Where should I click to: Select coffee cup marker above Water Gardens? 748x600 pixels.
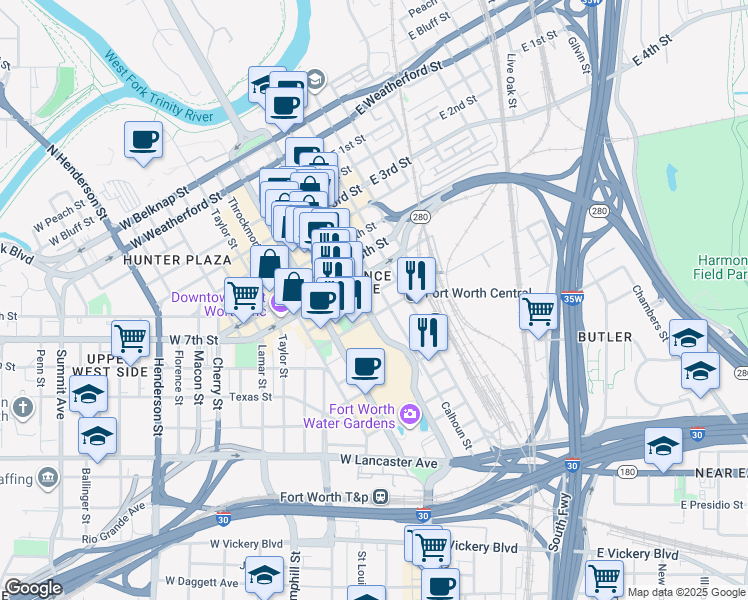366,367
